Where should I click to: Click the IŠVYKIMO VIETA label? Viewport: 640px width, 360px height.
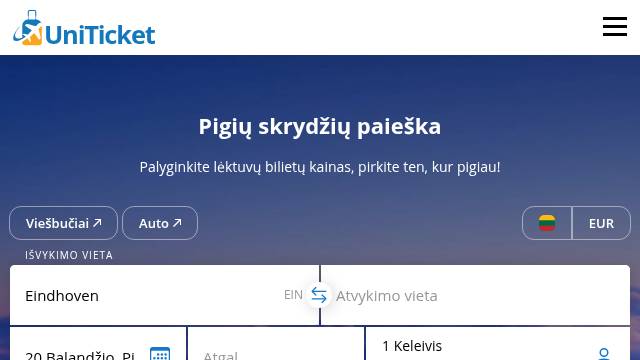pos(69,255)
